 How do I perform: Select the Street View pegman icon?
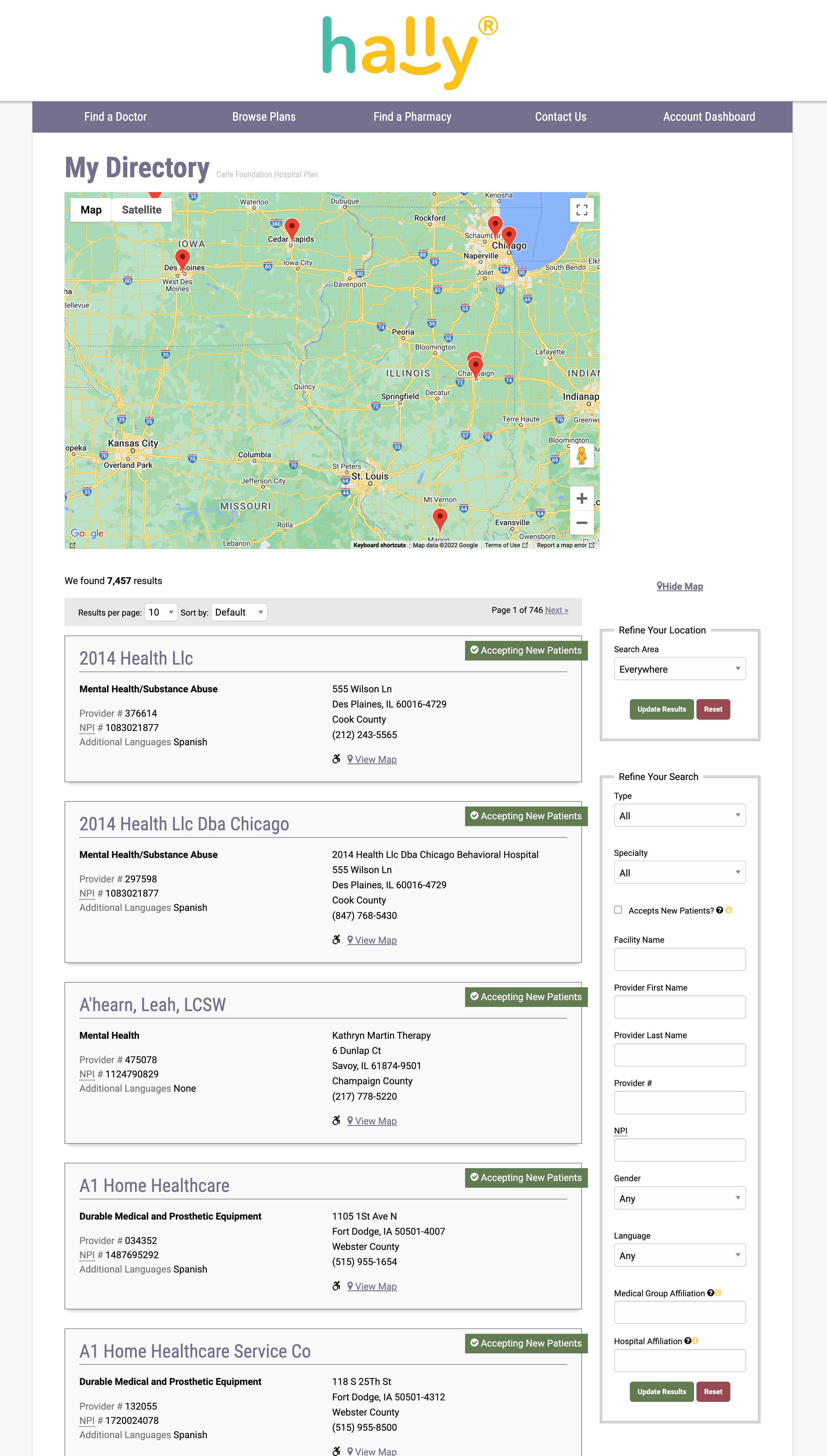[581, 455]
